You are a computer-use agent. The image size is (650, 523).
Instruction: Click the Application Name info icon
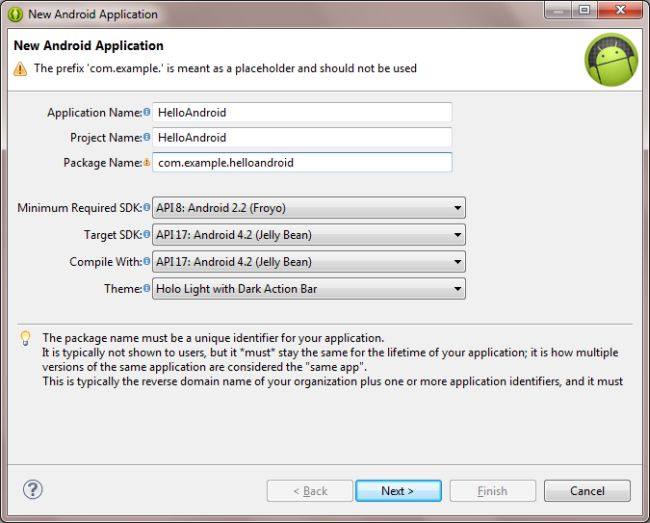(147, 112)
